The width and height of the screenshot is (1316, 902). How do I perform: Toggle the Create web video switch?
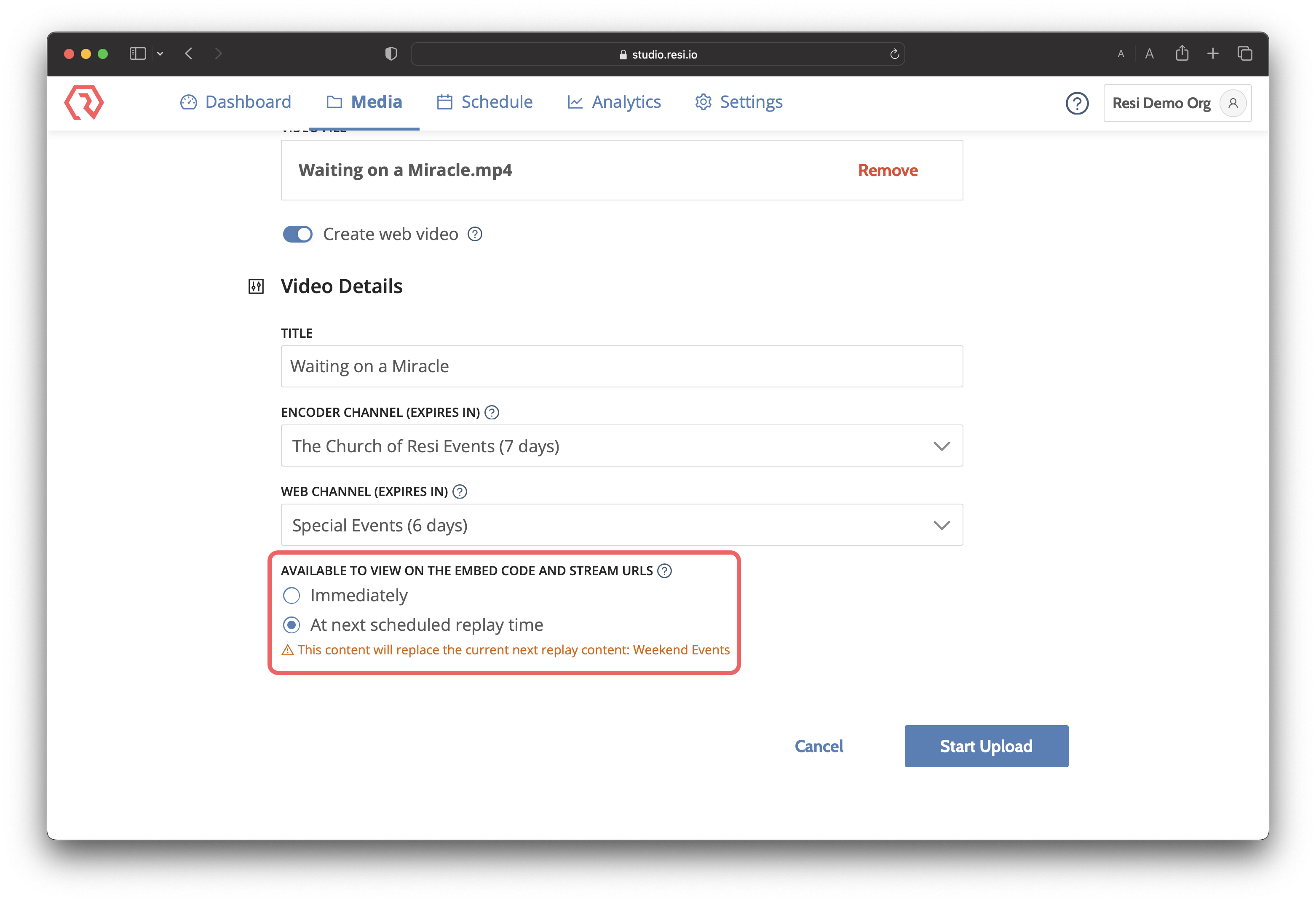coord(298,234)
